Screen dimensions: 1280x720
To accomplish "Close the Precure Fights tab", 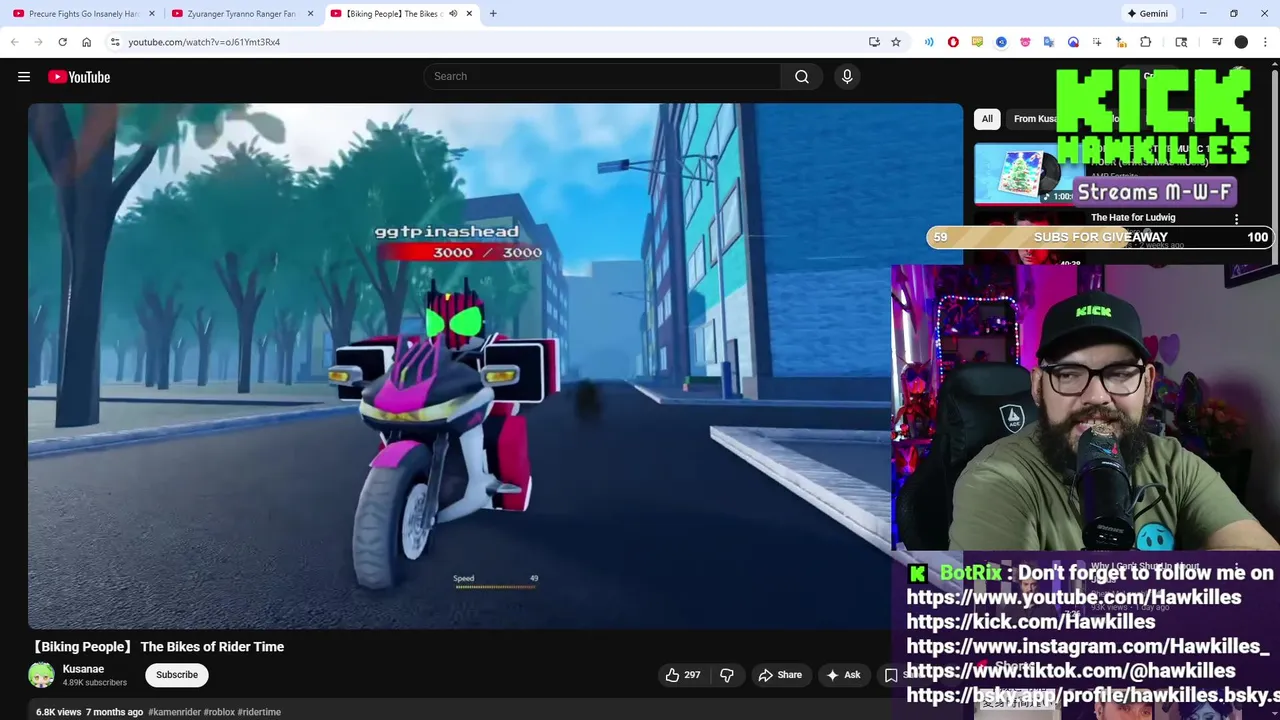I will point(152,14).
